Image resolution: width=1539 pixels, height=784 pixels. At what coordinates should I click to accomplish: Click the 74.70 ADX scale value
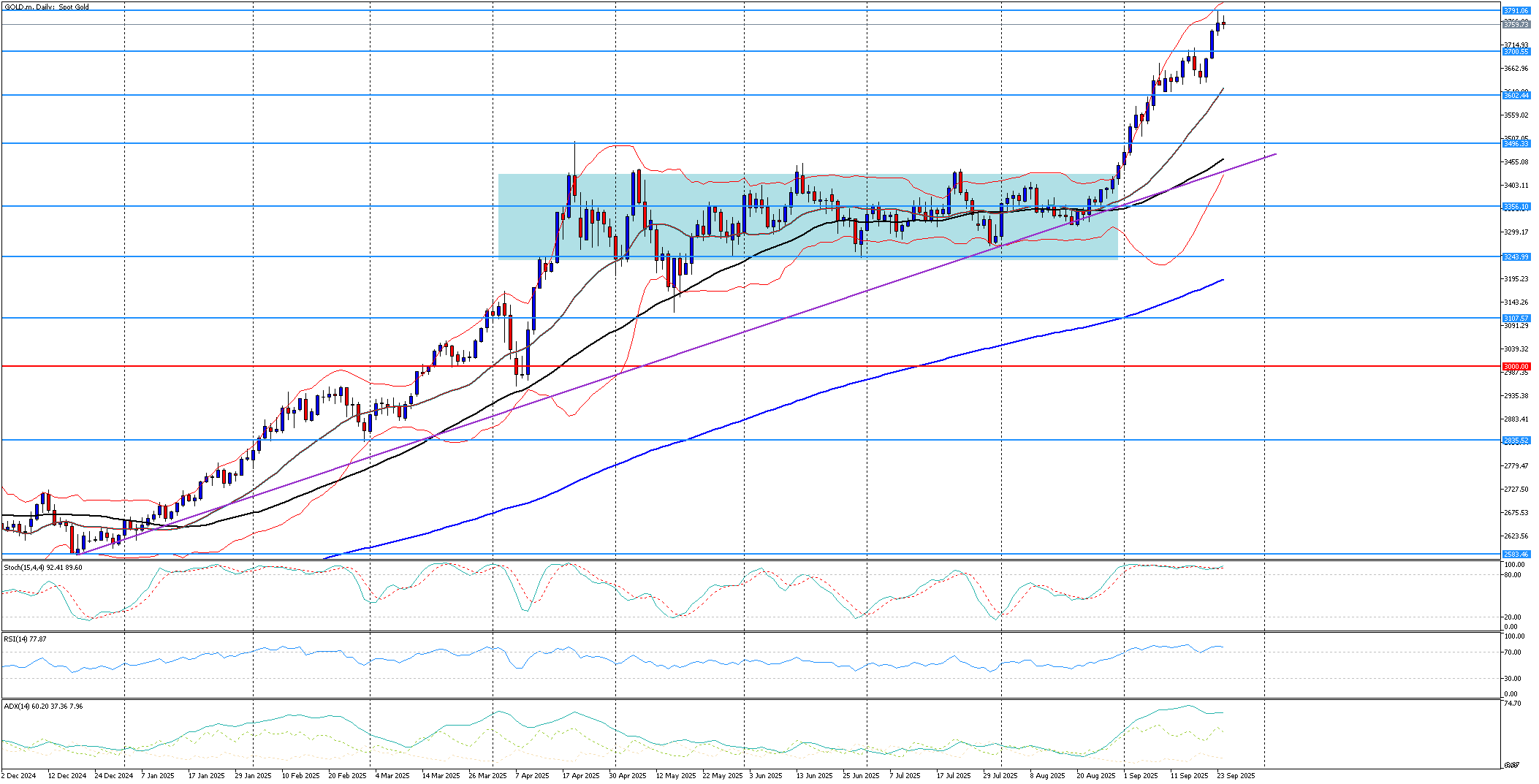[x=1511, y=704]
